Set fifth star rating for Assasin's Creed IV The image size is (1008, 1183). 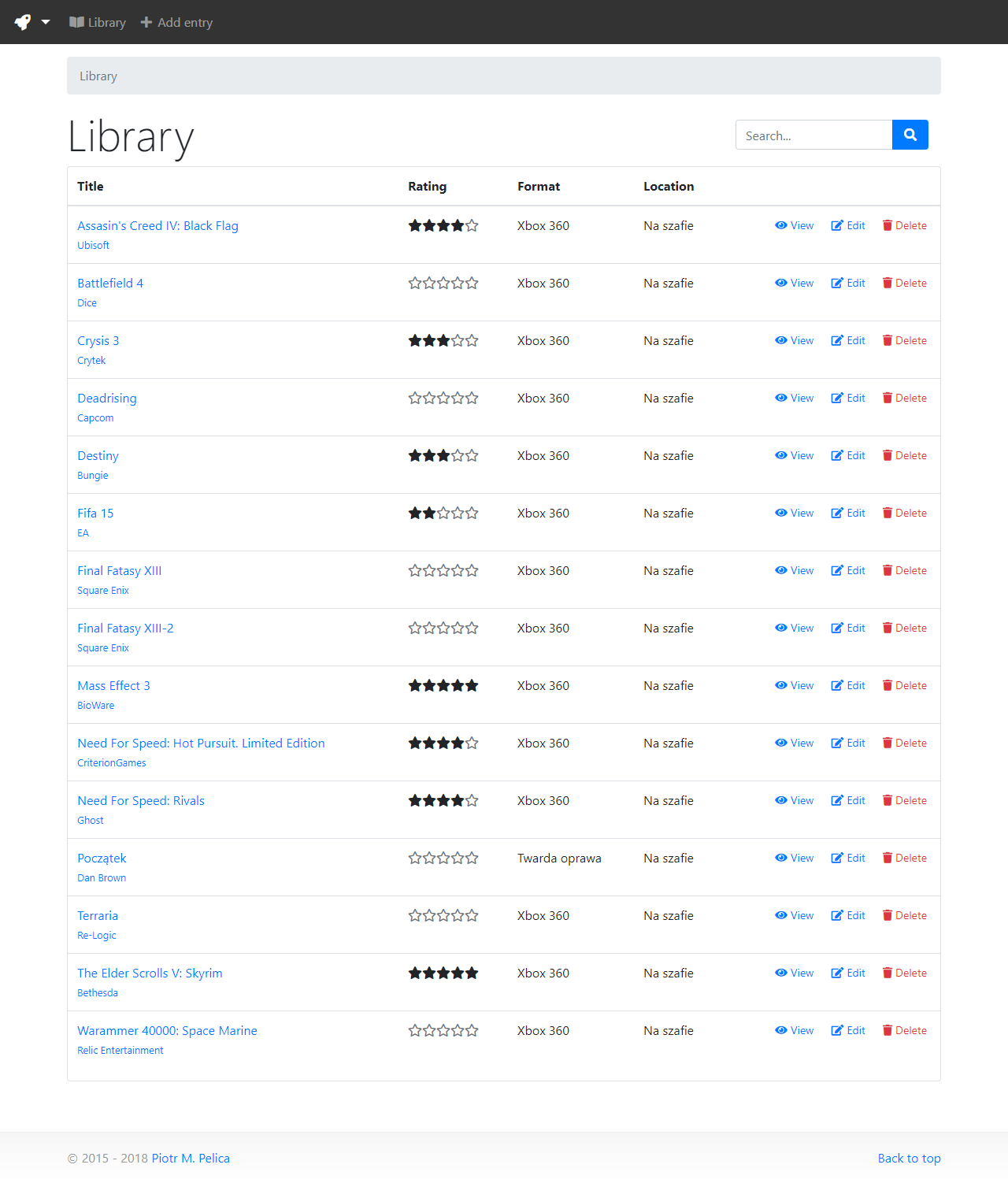[472, 225]
